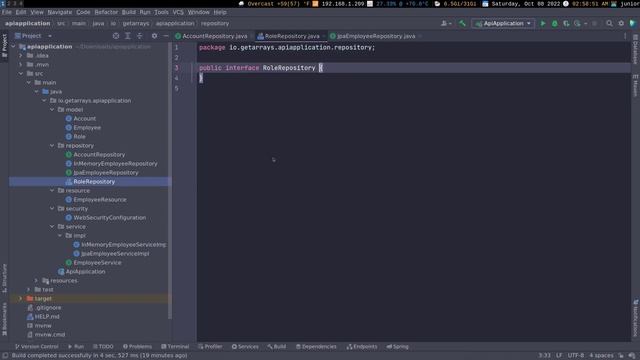
Task: Open Search Everywhere magnifier icon
Action: (x=609, y=24)
